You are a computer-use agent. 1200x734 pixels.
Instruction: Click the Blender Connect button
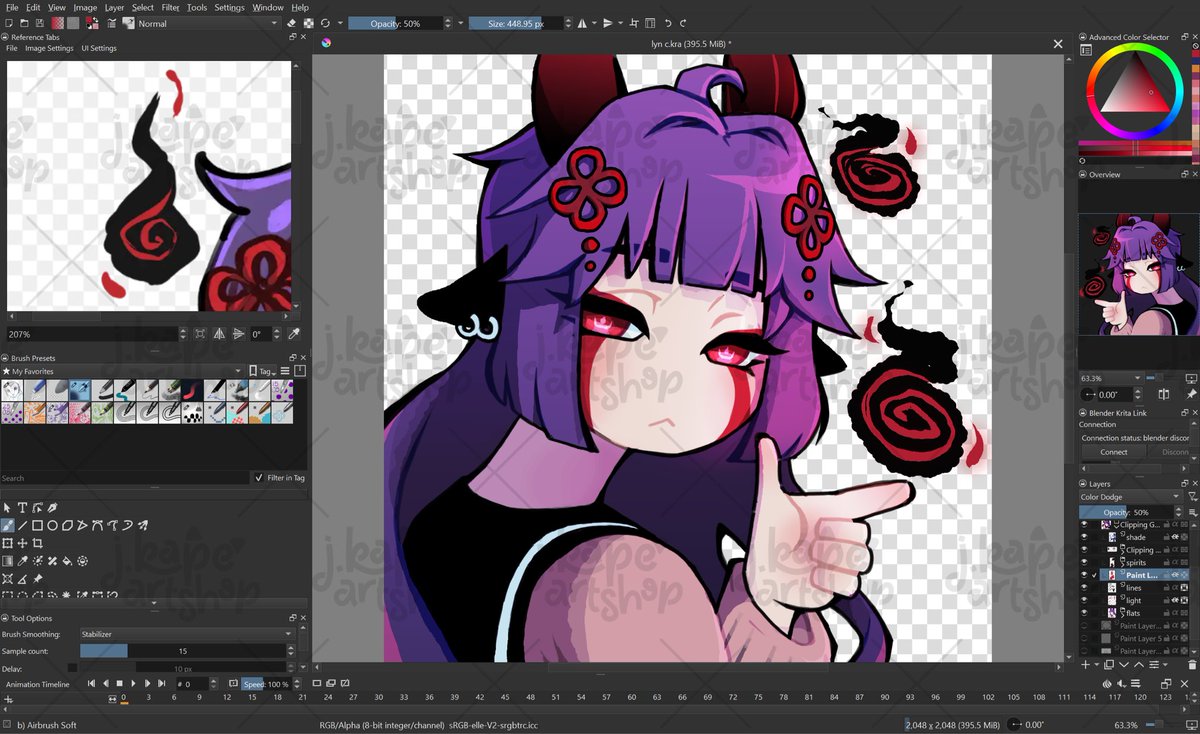(x=1114, y=452)
